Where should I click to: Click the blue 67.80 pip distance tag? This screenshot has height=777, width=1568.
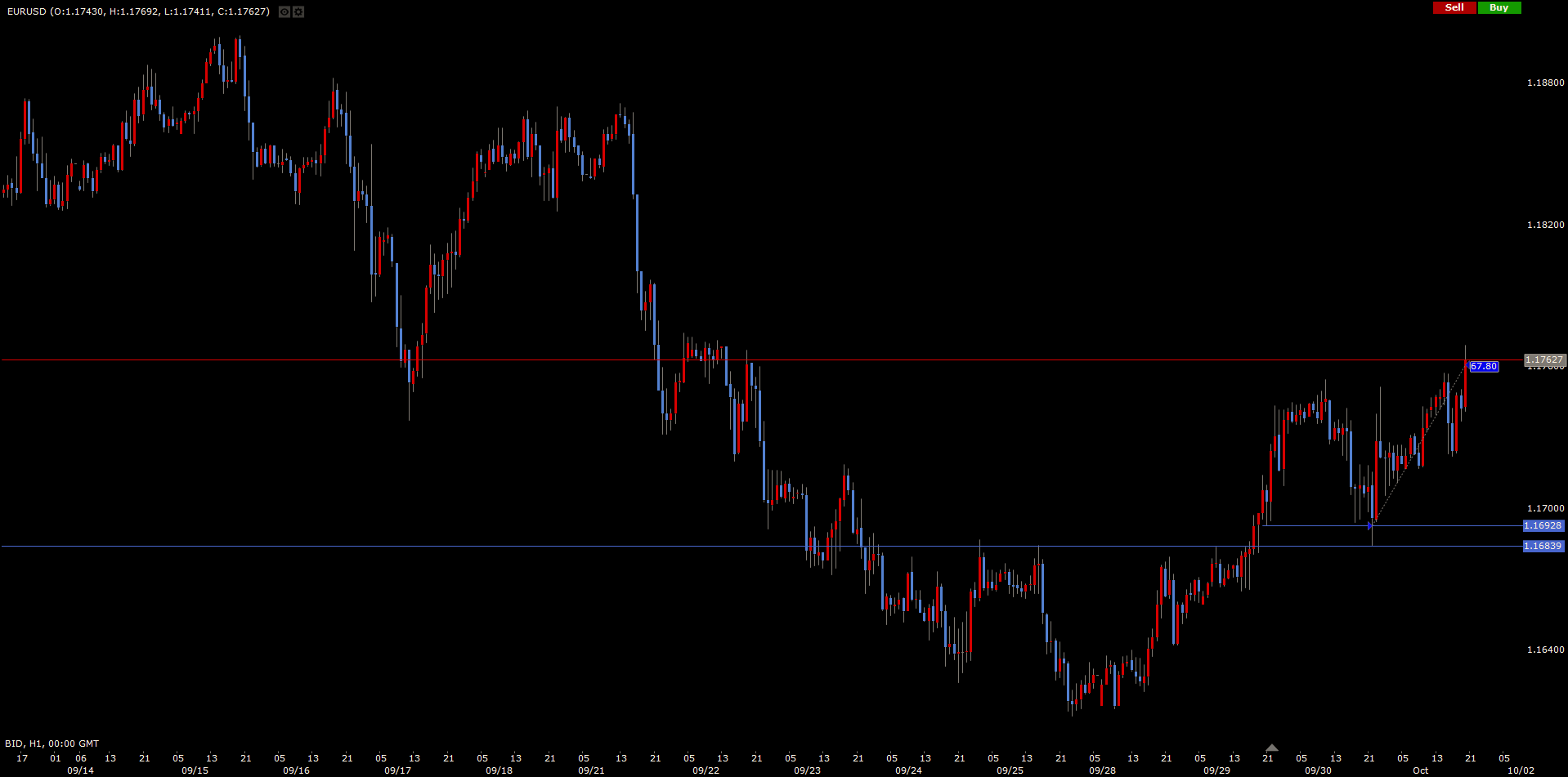[1483, 367]
